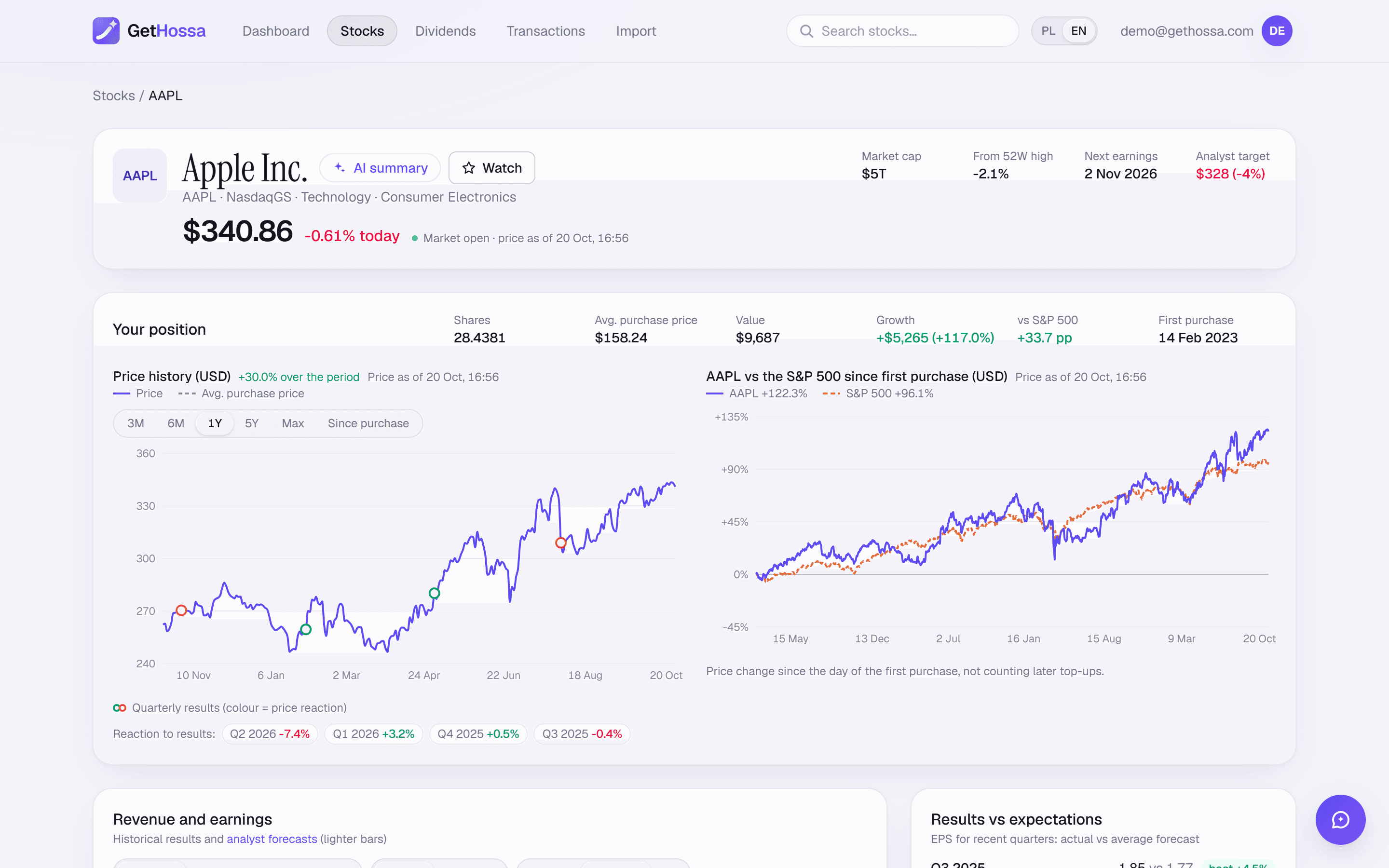Click the Watch button
The width and height of the screenshot is (1389, 868).
[x=492, y=168]
